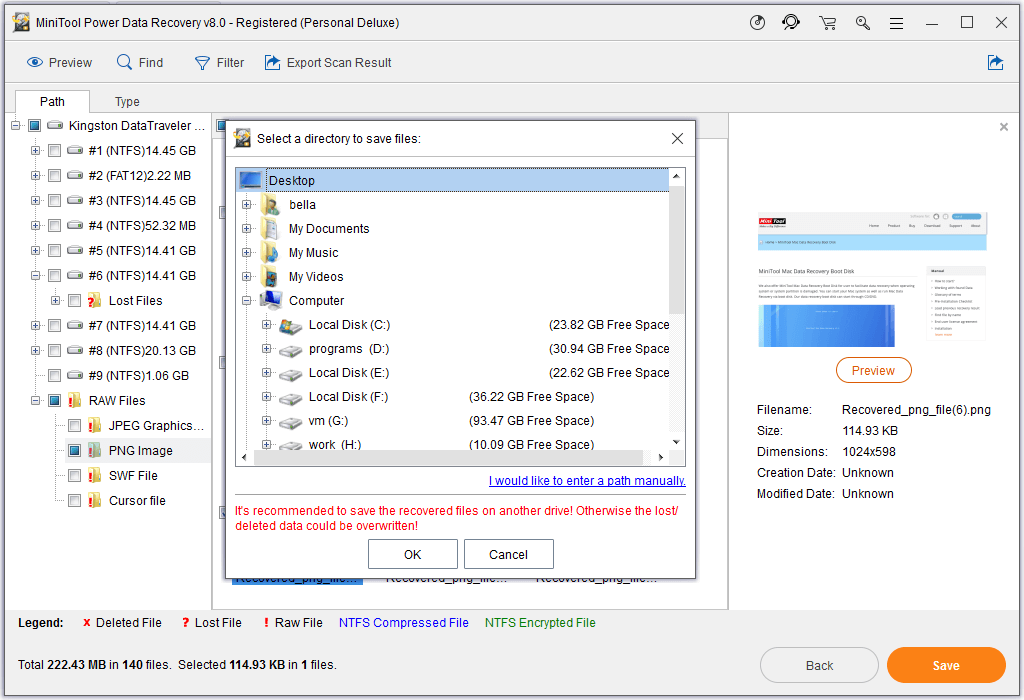Expand the #8 (NTFS)20.13 GB partition node
Screen dimensions: 1024x700
point(35,351)
